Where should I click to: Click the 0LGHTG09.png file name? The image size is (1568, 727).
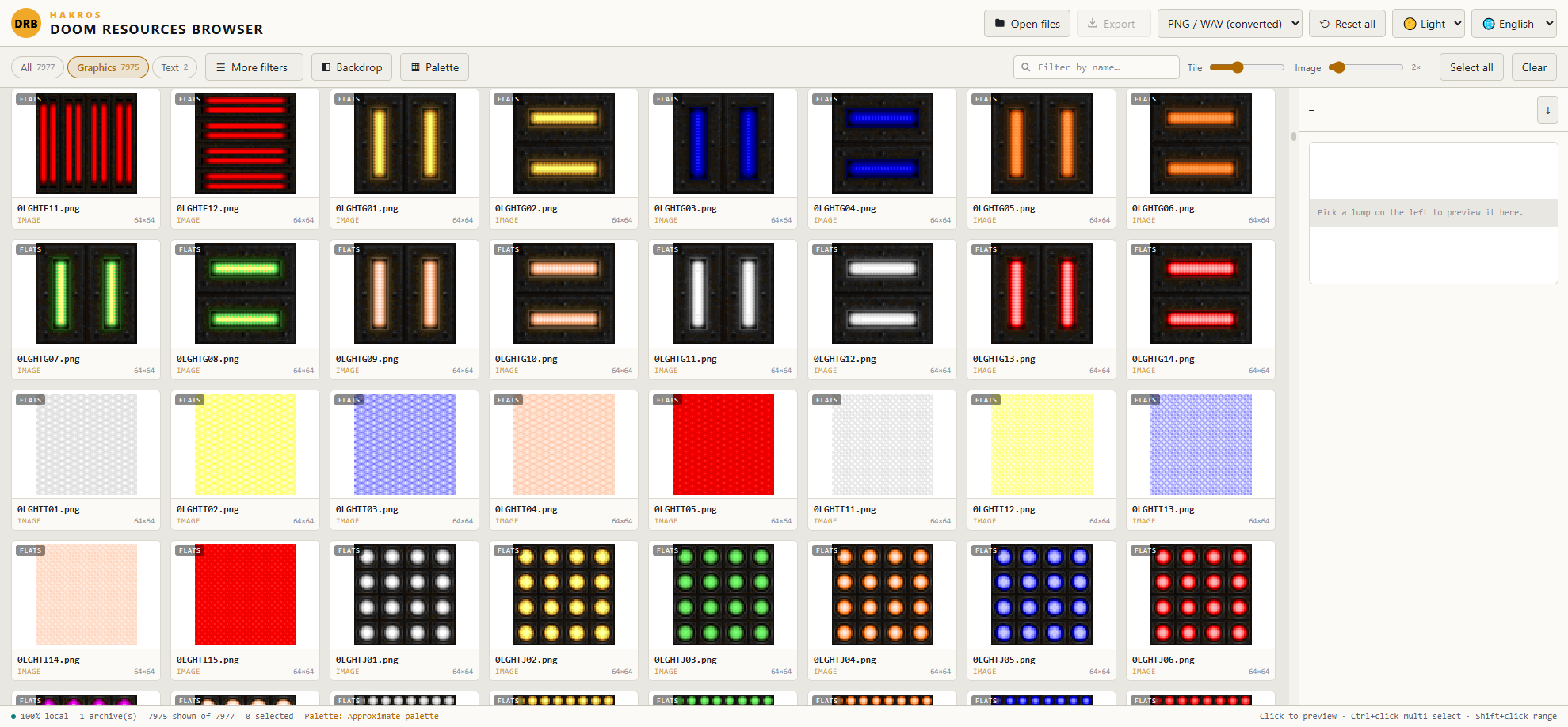click(367, 359)
